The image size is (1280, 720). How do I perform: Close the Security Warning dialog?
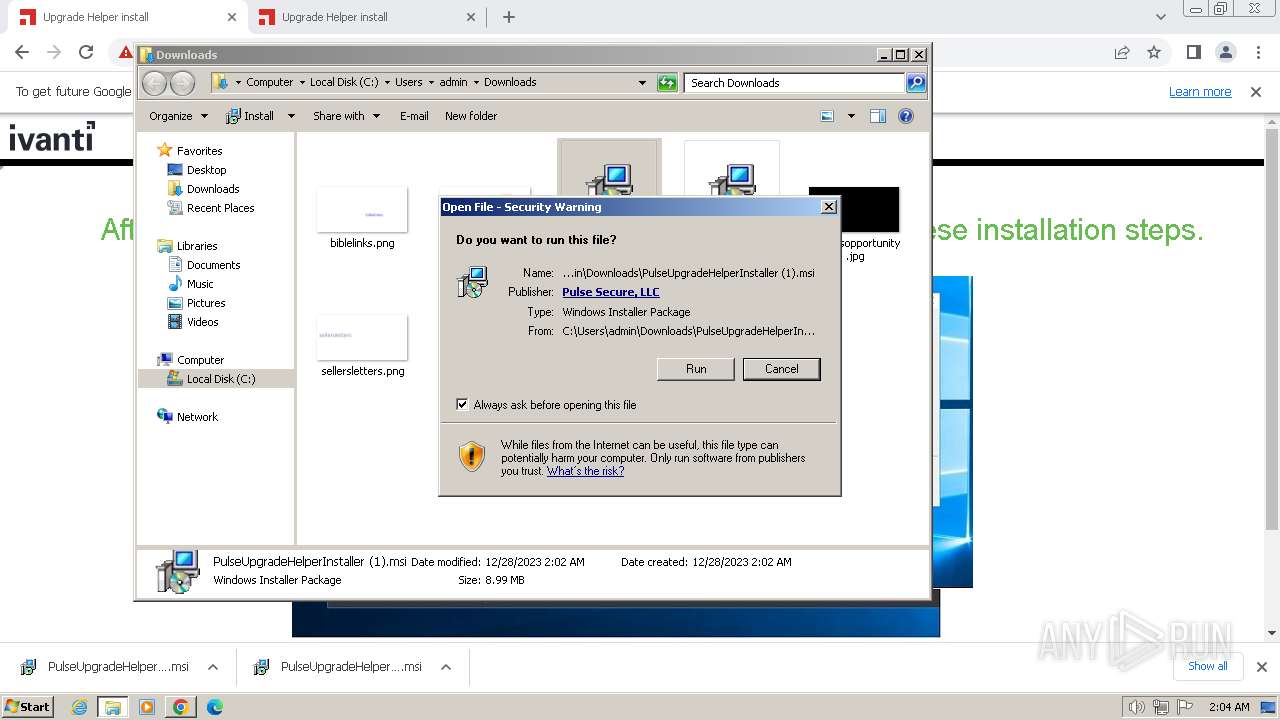click(828, 207)
